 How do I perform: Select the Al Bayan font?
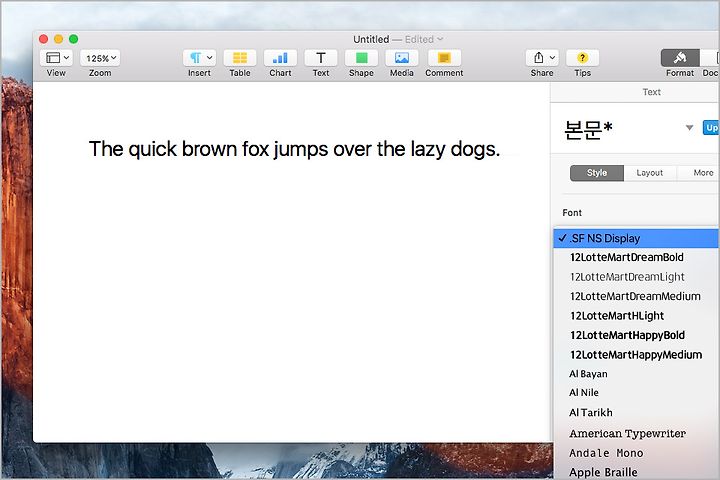pos(636,374)
